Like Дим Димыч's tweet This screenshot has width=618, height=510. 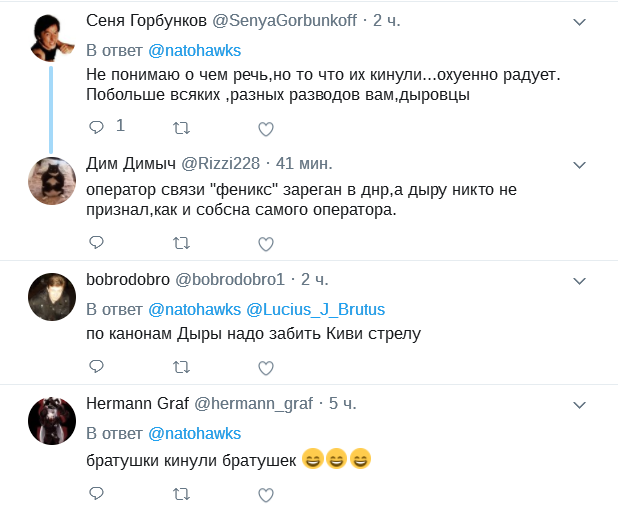(x=265, y=243)
